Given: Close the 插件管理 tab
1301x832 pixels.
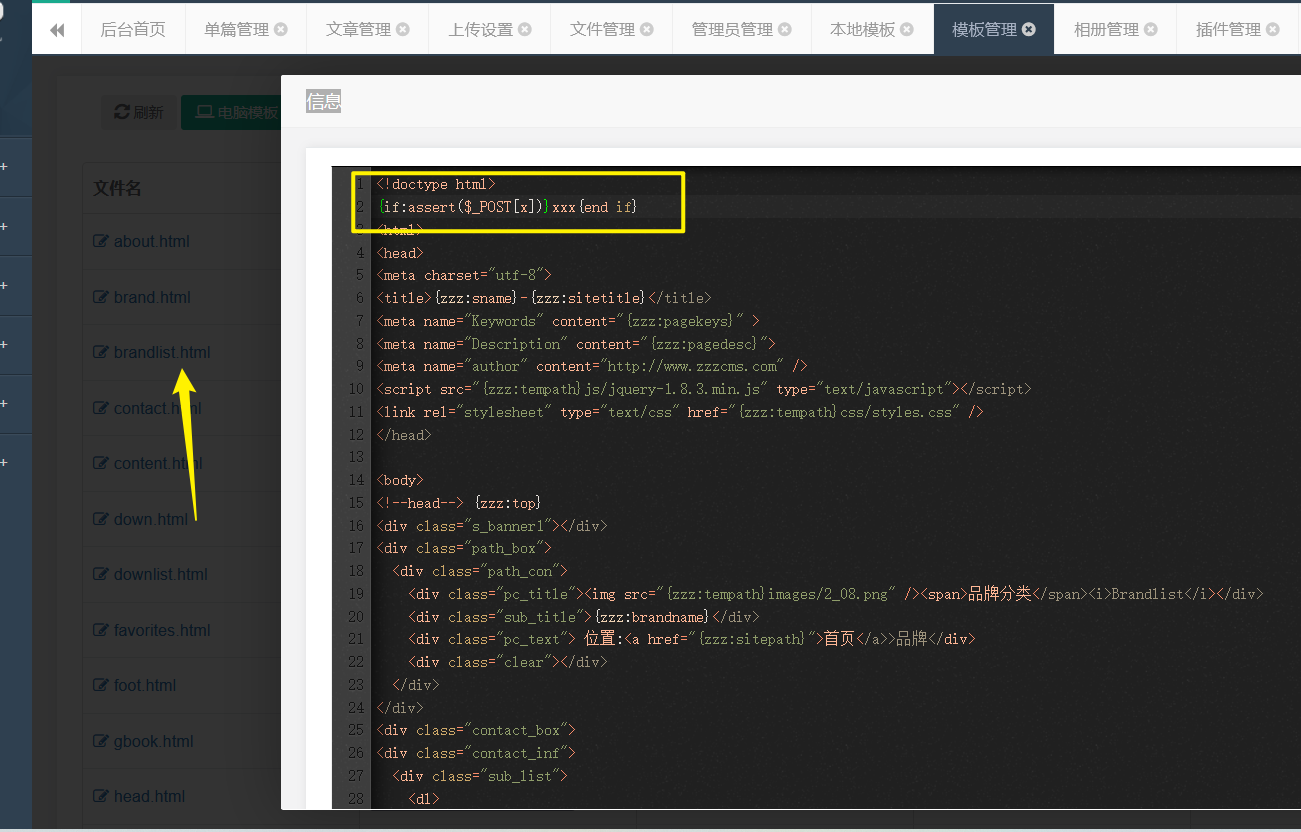Looking at the screenshot, I should (x=1273, y=29).
